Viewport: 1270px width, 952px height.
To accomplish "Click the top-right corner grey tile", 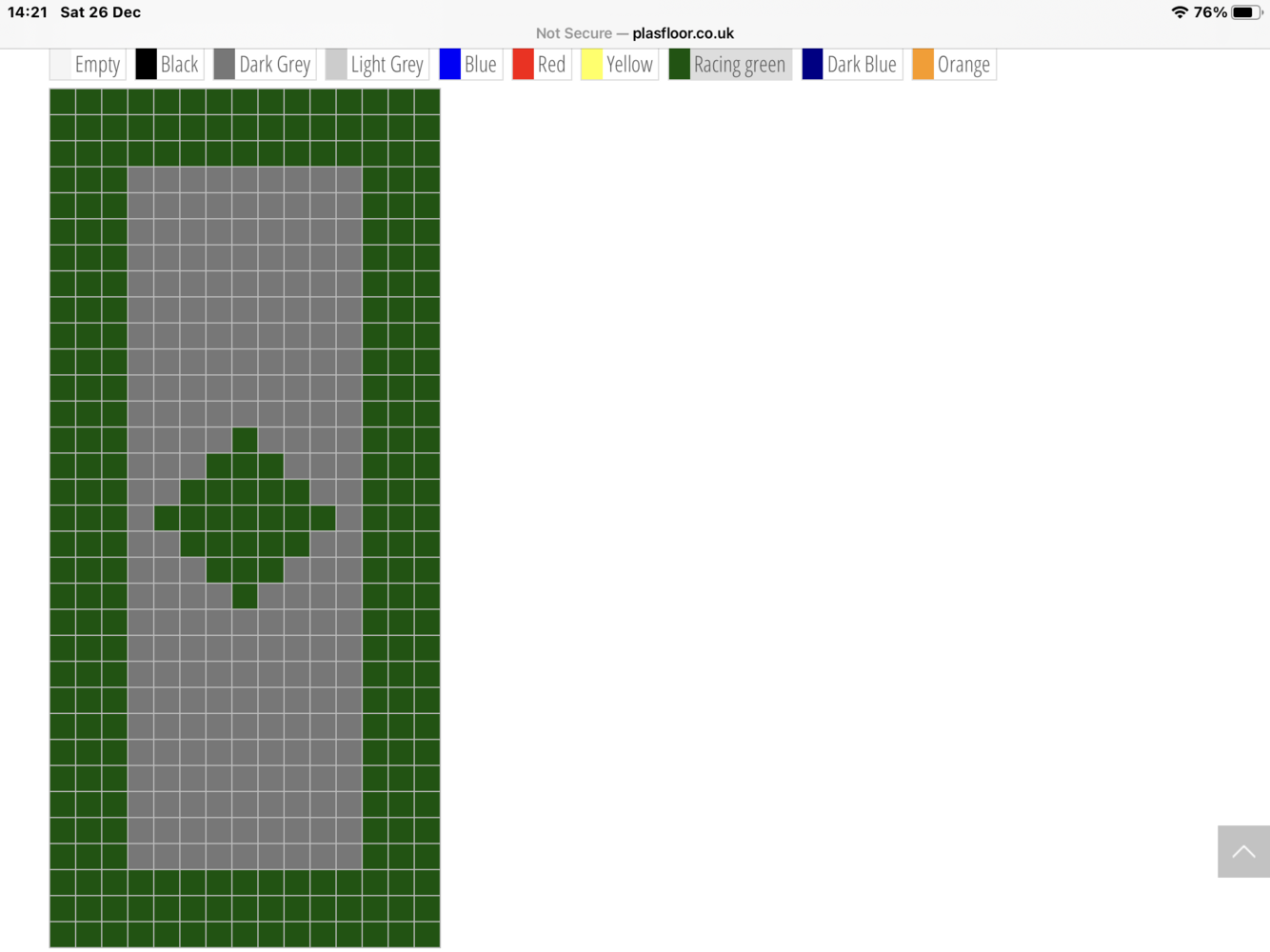I will [x=348, y=180].
